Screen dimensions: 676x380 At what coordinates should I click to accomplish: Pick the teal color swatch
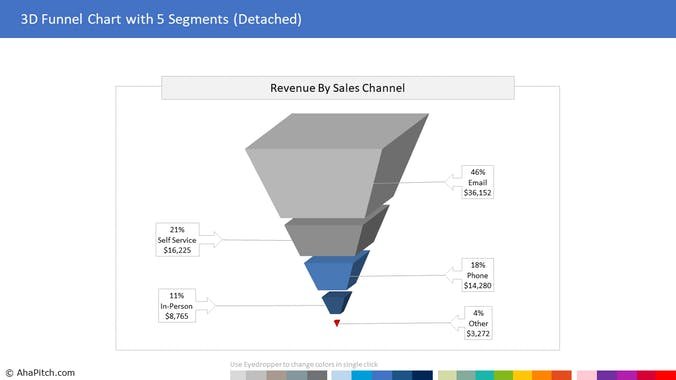(x=485, y=375)
